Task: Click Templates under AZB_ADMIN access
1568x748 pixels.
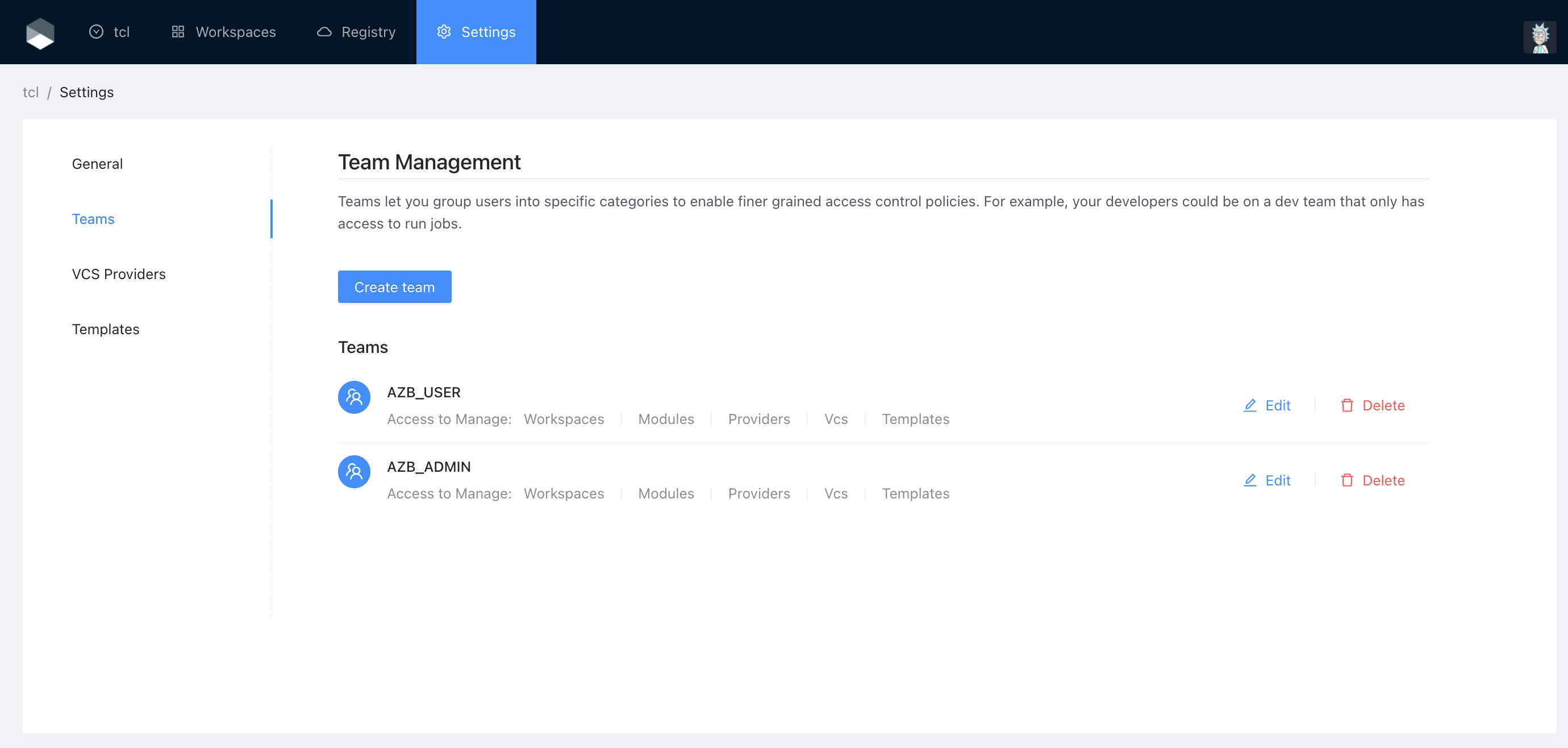Action: tap(915, 493)
